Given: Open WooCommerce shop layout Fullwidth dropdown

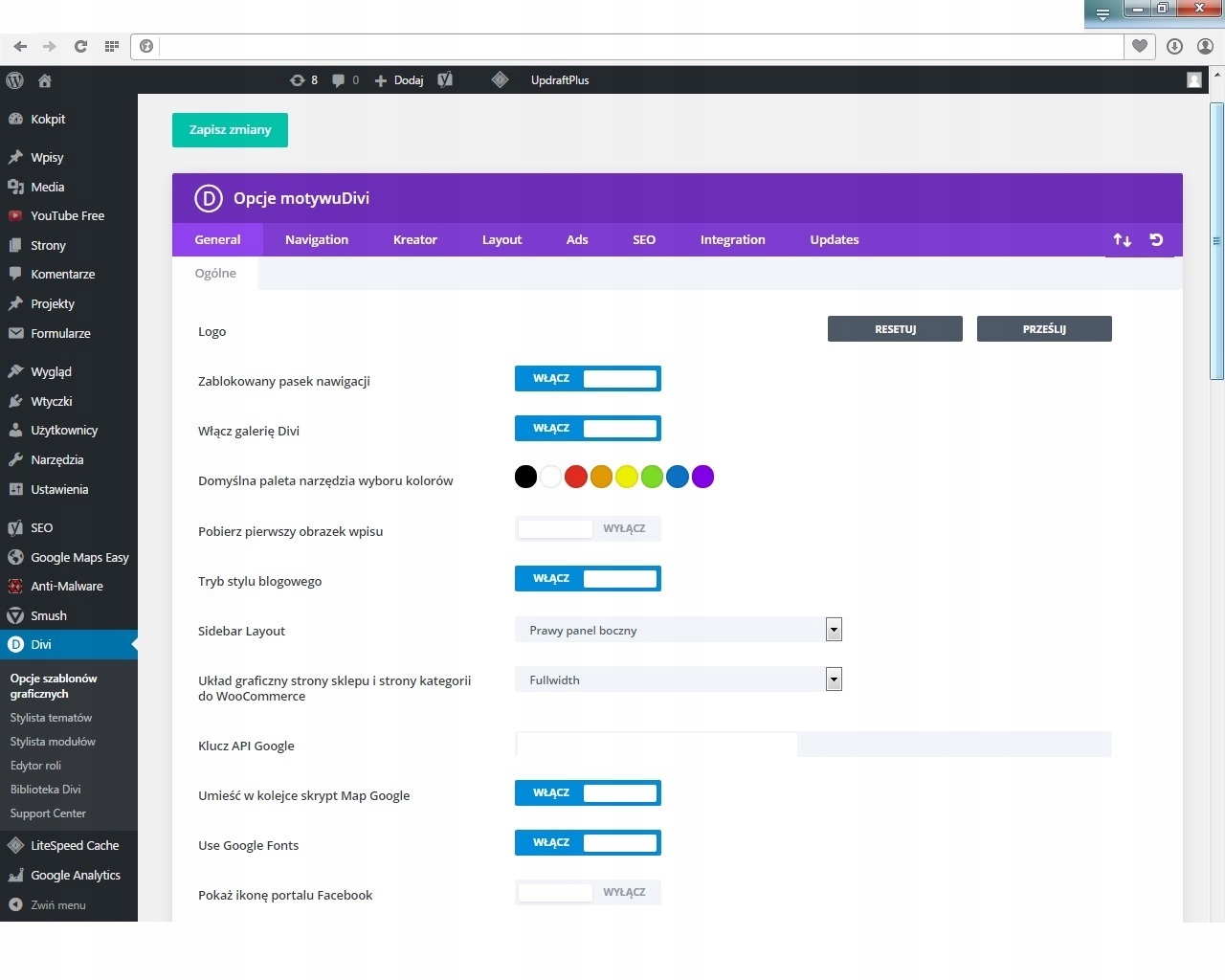Looking at the screenshot, I should (679, 679).
